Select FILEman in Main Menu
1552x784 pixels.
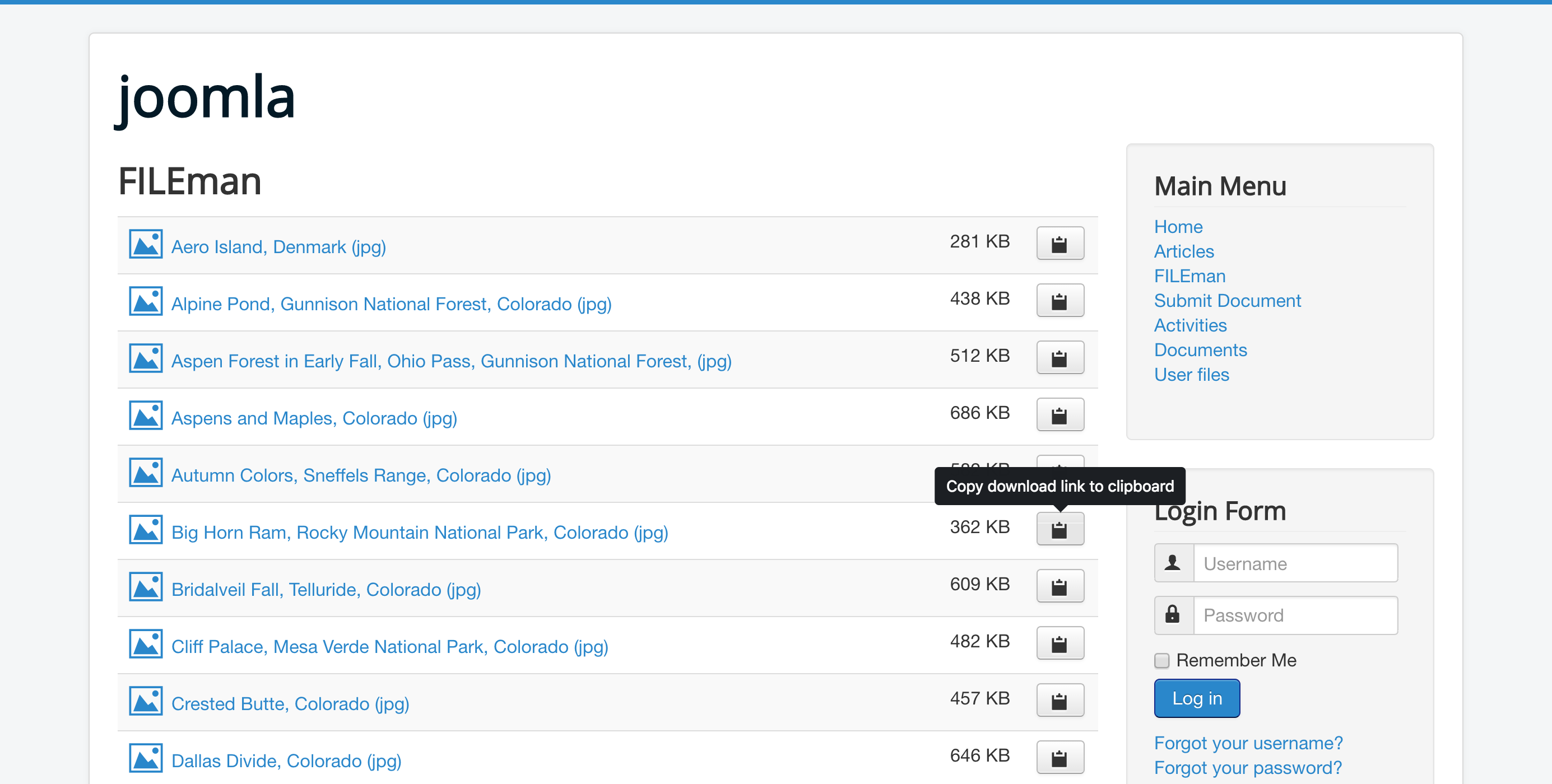click(1190, 277)
